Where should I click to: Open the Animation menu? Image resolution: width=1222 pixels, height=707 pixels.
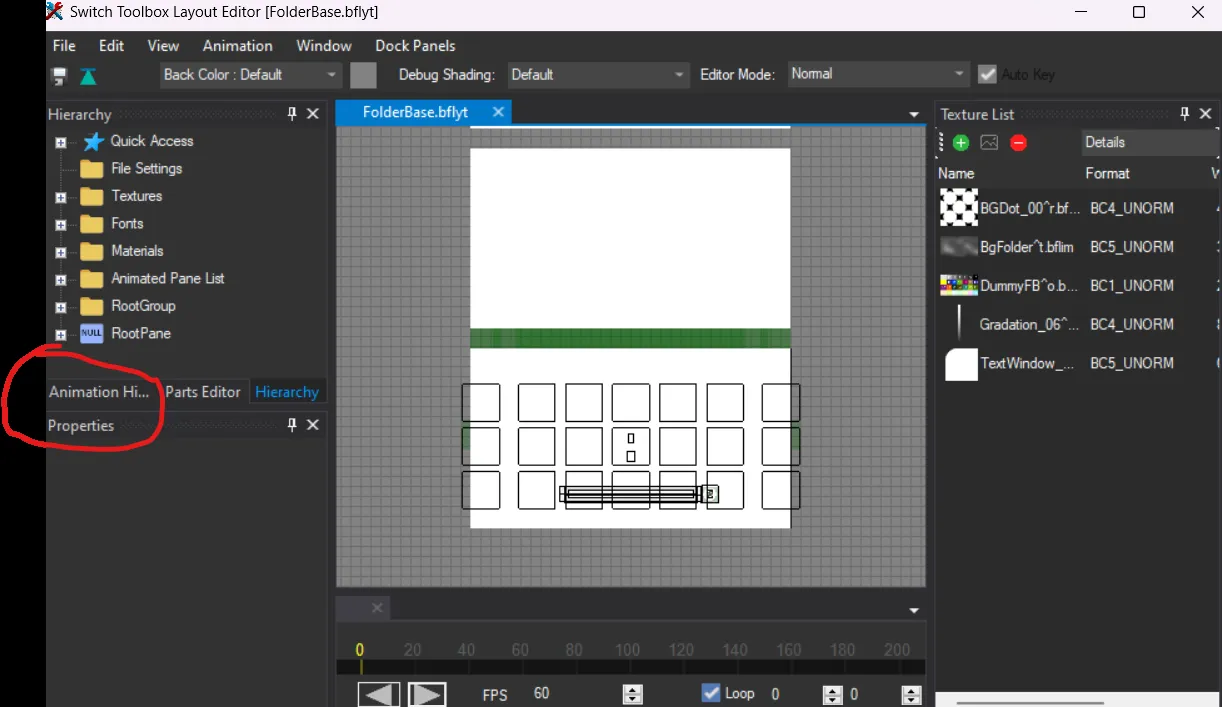tap(237, 46)
